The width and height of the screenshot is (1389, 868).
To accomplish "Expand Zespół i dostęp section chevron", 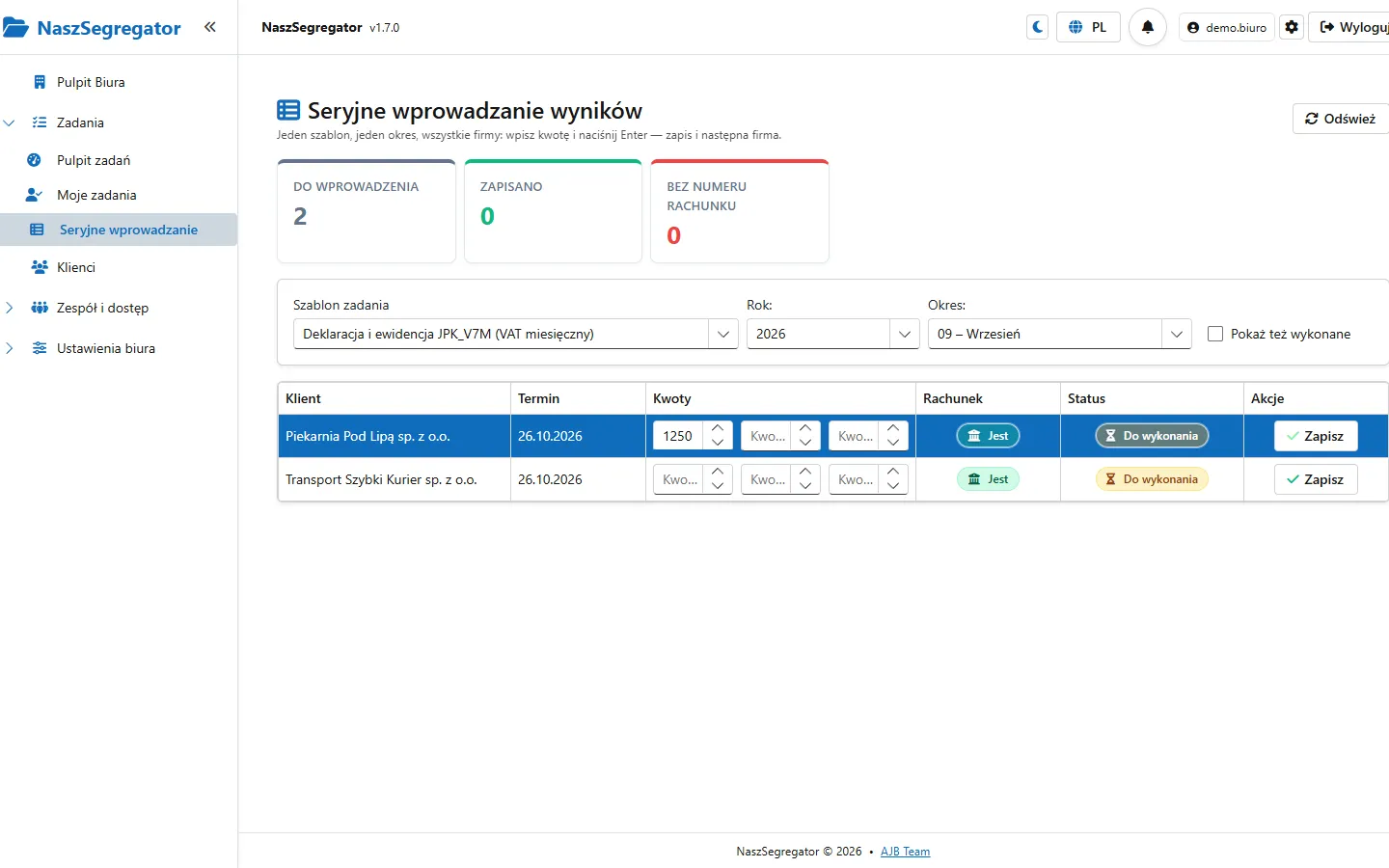I will 10,308.
